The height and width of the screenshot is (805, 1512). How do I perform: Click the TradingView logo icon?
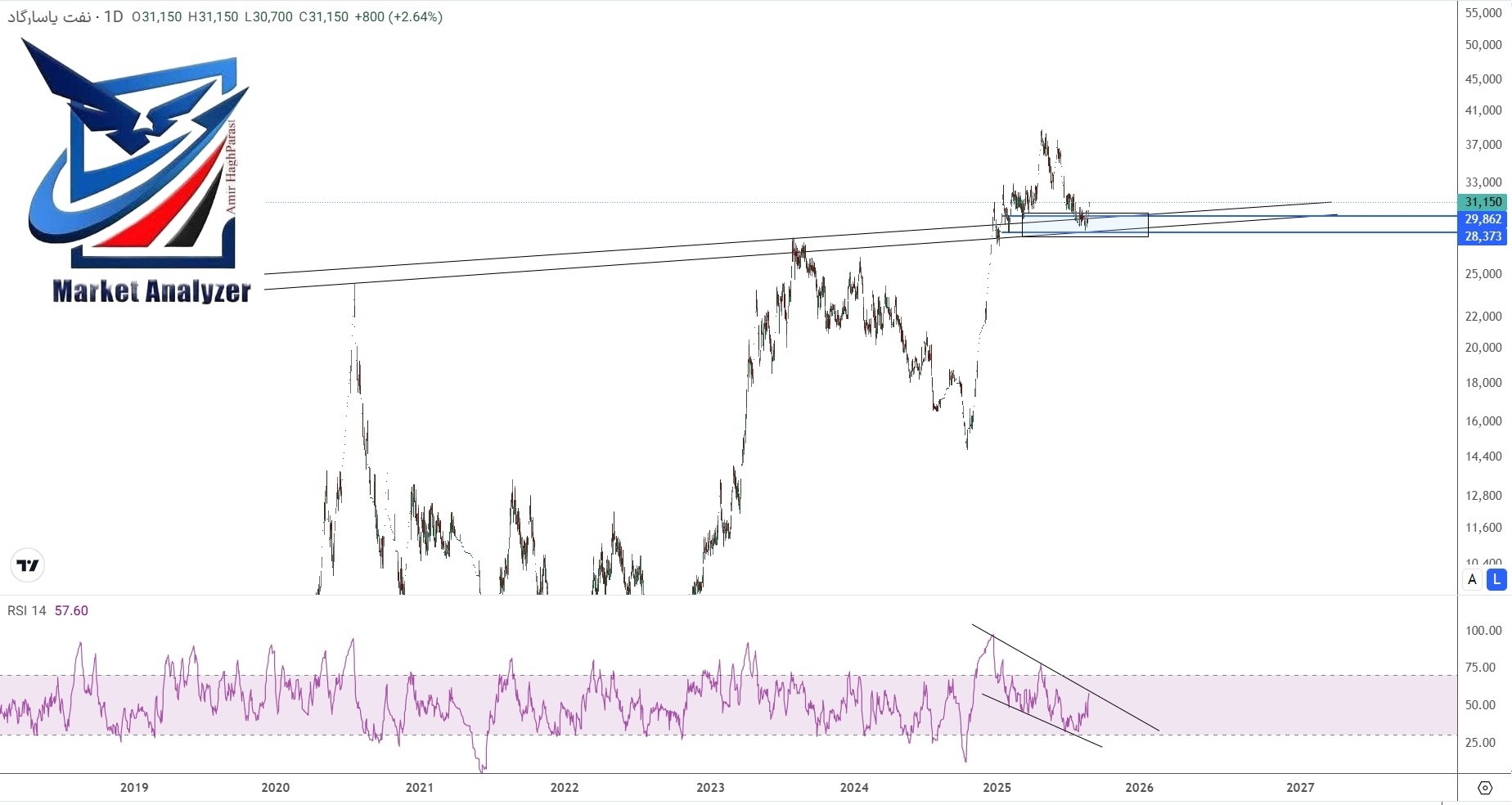pos(28,565)
